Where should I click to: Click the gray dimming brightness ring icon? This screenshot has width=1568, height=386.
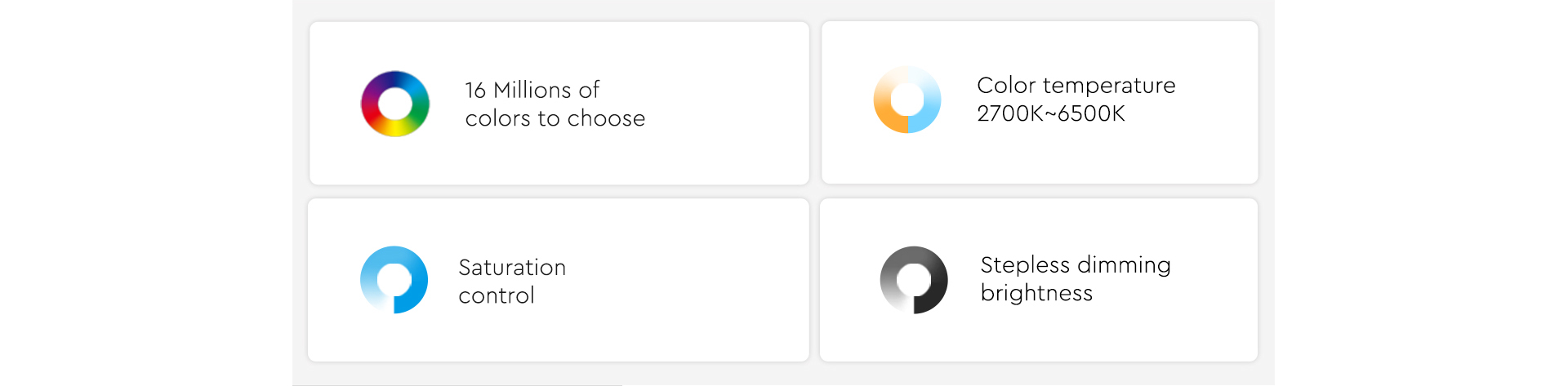coord(914,280)
